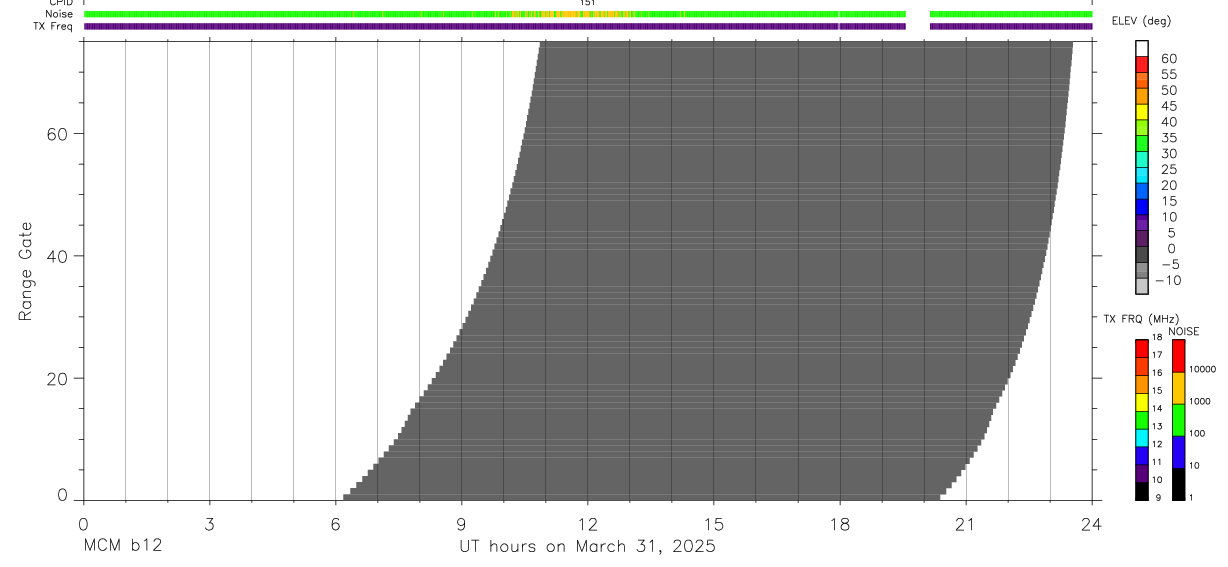This screenshot has width=1228, height=567.
Task: Click the x-axis tick label '9'
Action: tap(461, 524)
